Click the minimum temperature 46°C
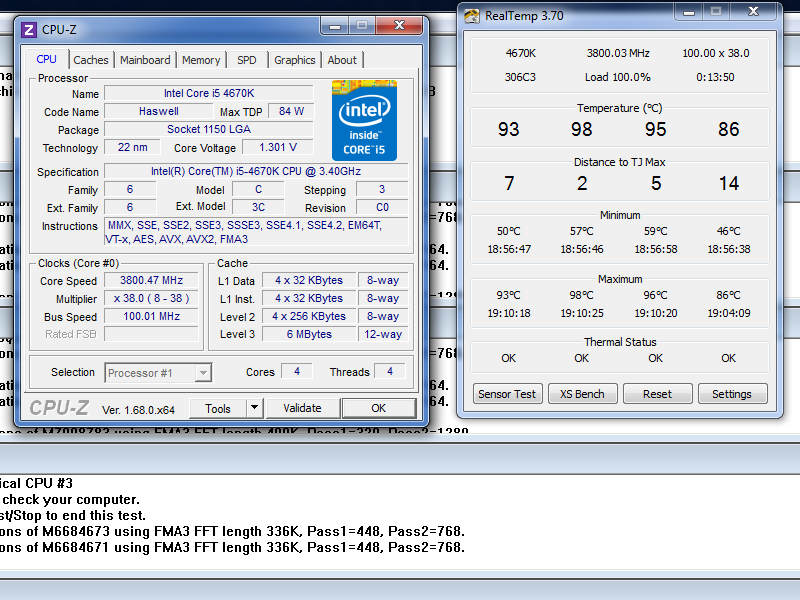This screenshot has width=800, height=600. [729, 231]
